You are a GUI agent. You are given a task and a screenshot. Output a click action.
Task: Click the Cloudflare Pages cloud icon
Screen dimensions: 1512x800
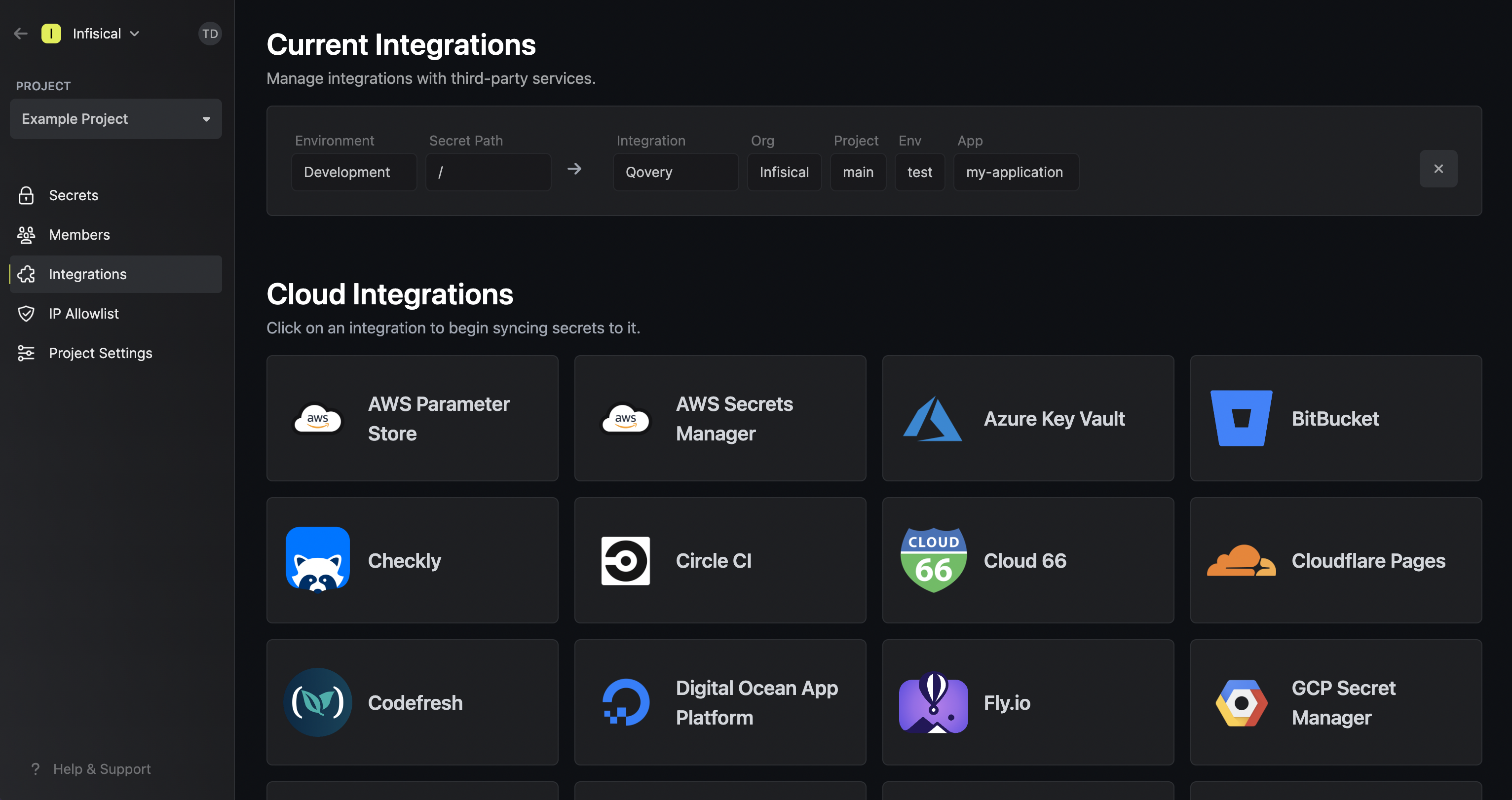coord(1241,561)
